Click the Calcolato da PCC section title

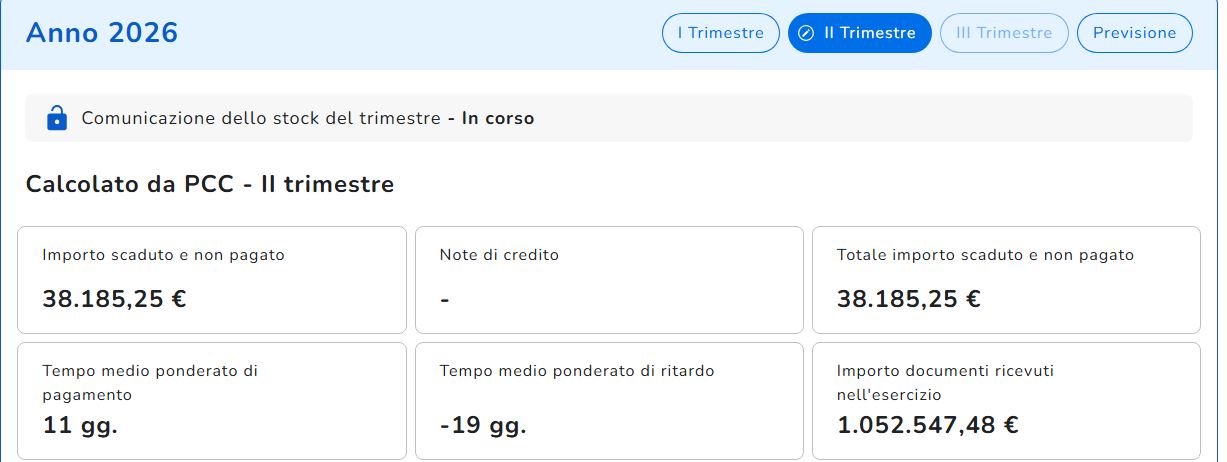[210, 184]
